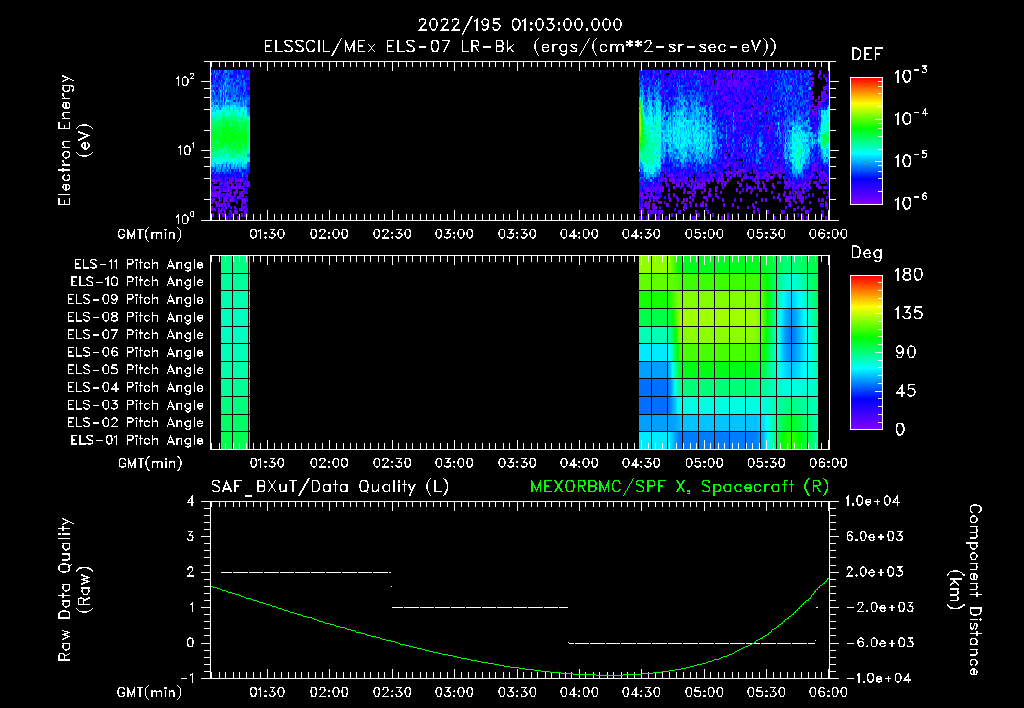Click the 1.0e+04 right axis value
The image size is (1024, 708).
tap(872, 501)
